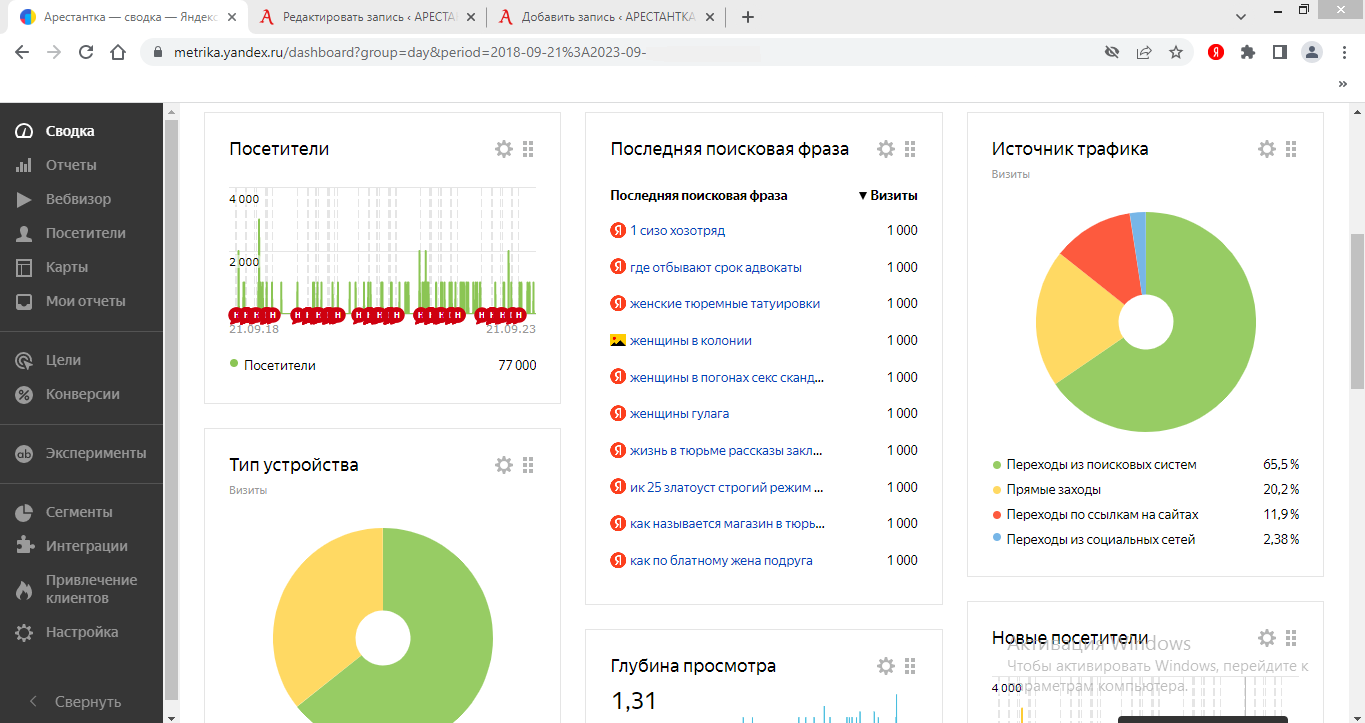Click Посетители widget title
The height and width of the screenshot is (723, 1365).
click(x=279, y=149)
